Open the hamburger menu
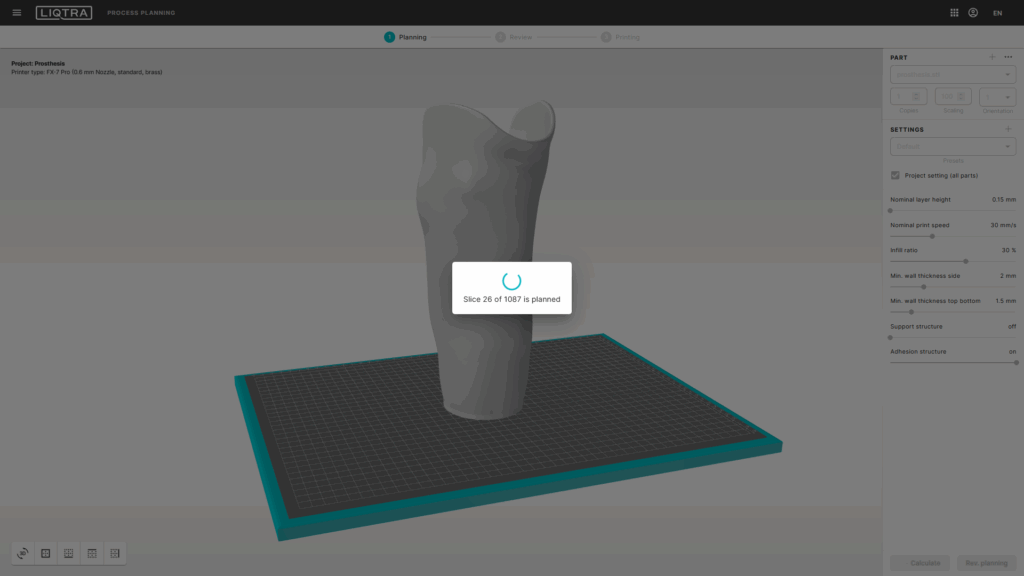Screen dimensions: 1024x576 [x=16, y=13]
